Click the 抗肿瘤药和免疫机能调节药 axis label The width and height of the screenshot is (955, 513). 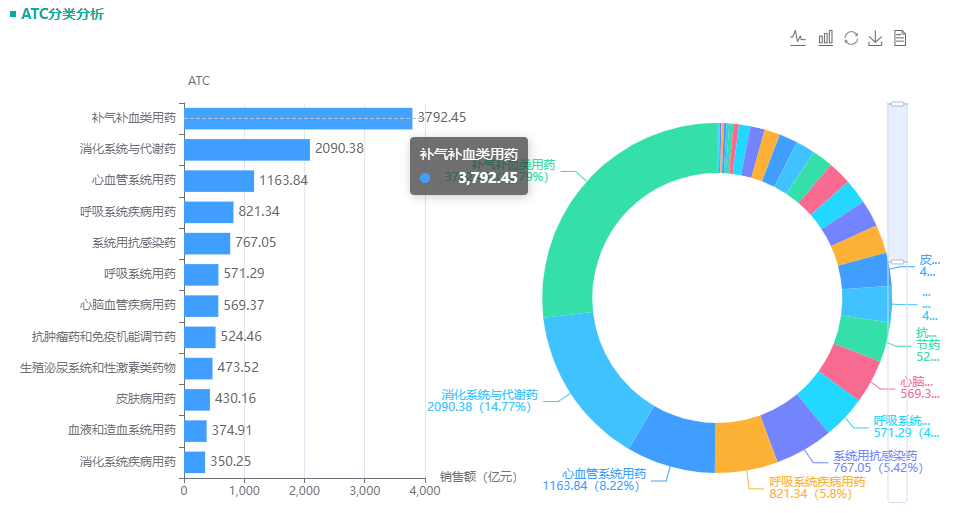click(x=104, y=337)
